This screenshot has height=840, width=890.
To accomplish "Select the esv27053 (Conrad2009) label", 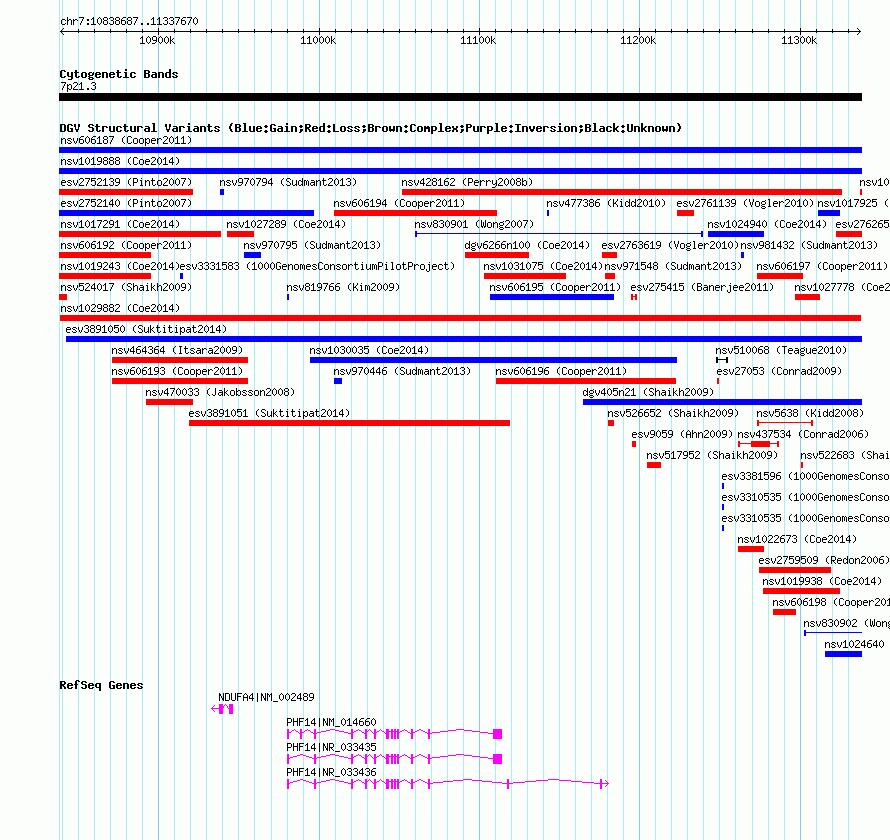I will point(779,371).
